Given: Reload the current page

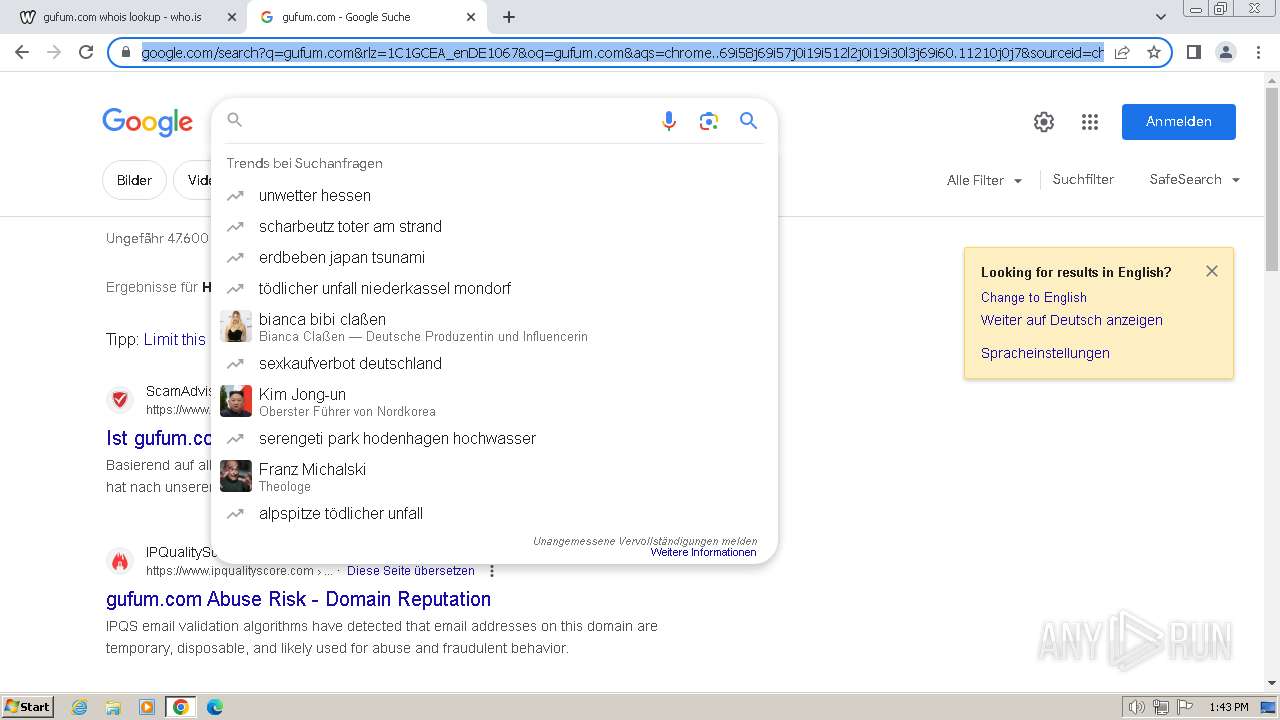Looking at the screenshot, I should click(86, 52).
